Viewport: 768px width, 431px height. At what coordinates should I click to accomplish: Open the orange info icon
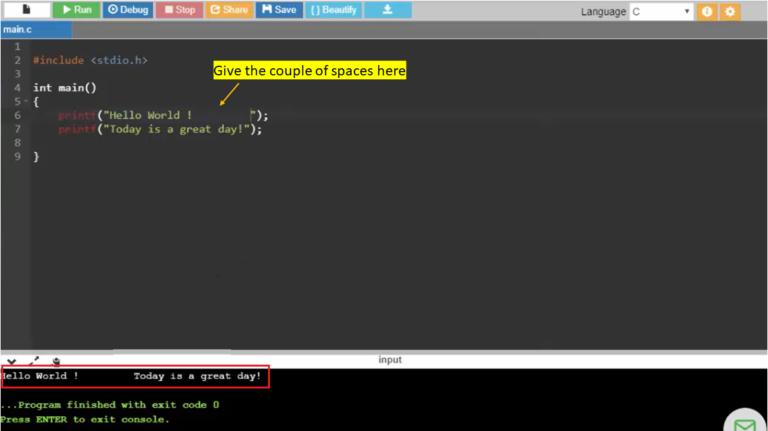(707, 11)
